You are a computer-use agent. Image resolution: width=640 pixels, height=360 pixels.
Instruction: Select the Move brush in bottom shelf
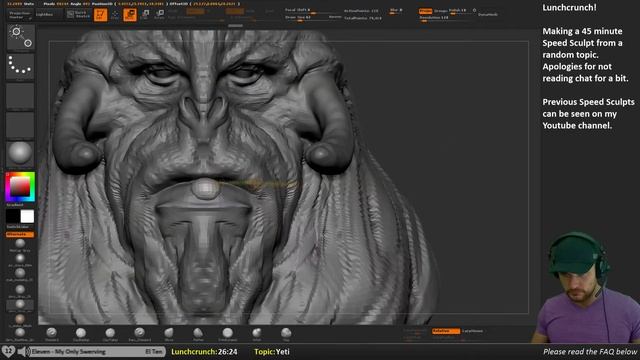[169, 334]
